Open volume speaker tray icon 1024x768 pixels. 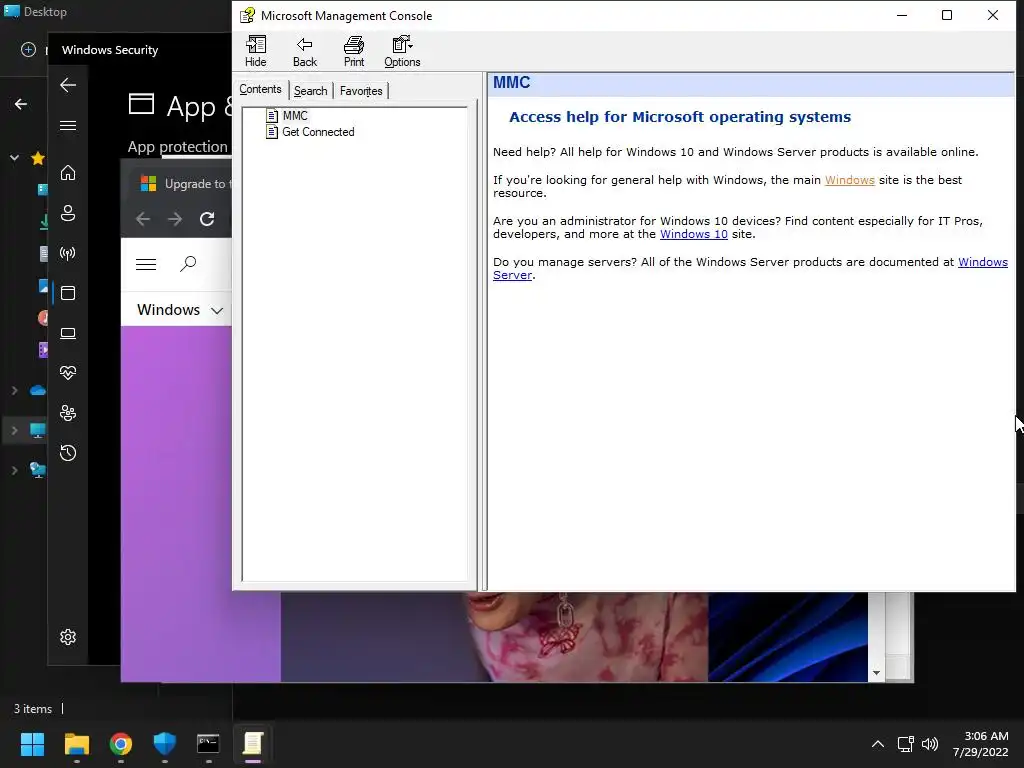[x=930, y=744]
